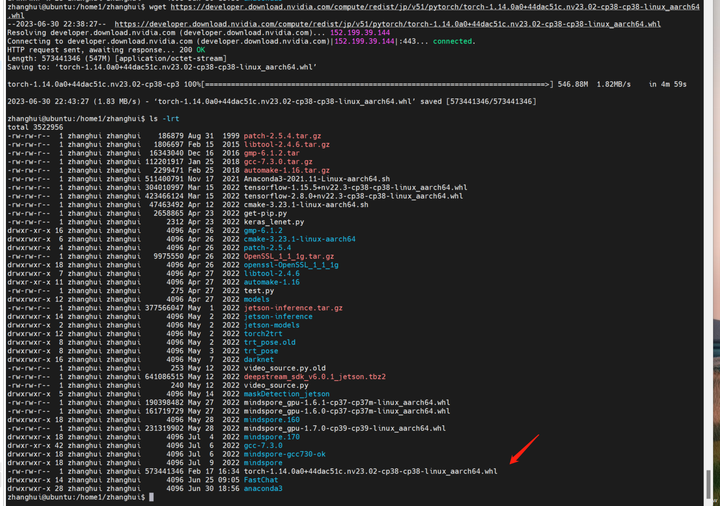Image resolution: width=720 pixels, height=506 pixels.
Task: Select file name video_source.py
Action: coord(276,386)
